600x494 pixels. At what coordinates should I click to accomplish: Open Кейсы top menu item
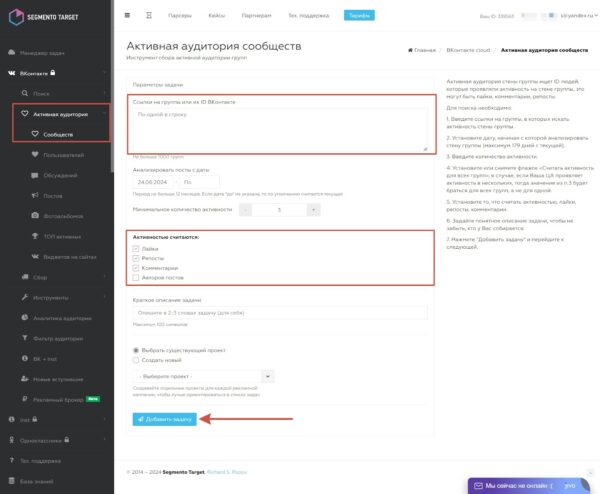click(x=217, y=16)
